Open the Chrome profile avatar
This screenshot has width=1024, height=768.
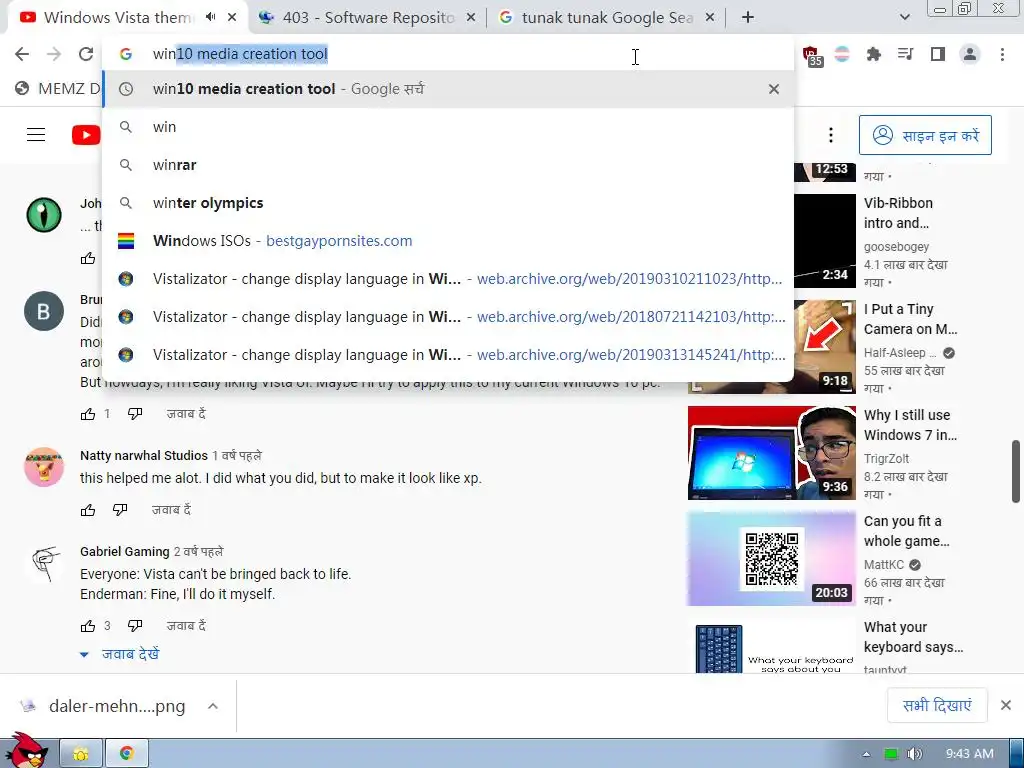click(x=970, y=54)
